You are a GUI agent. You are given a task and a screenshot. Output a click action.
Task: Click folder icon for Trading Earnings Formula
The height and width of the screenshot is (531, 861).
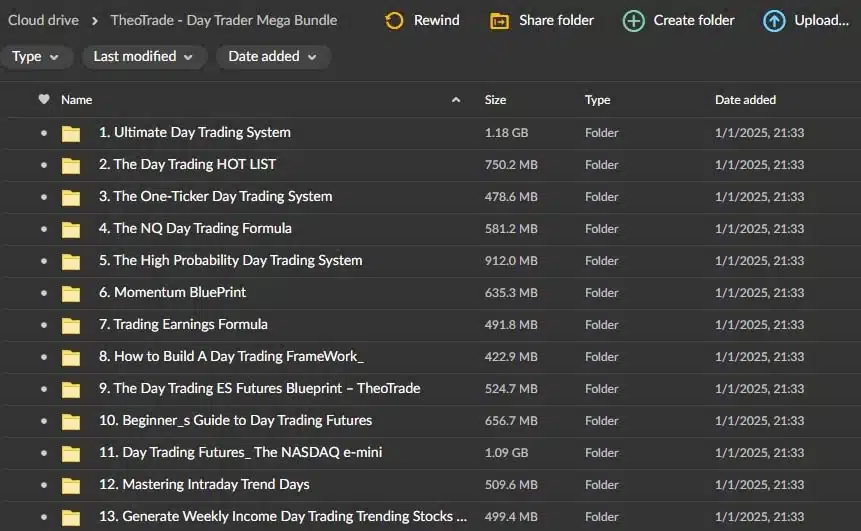(71, 325)
